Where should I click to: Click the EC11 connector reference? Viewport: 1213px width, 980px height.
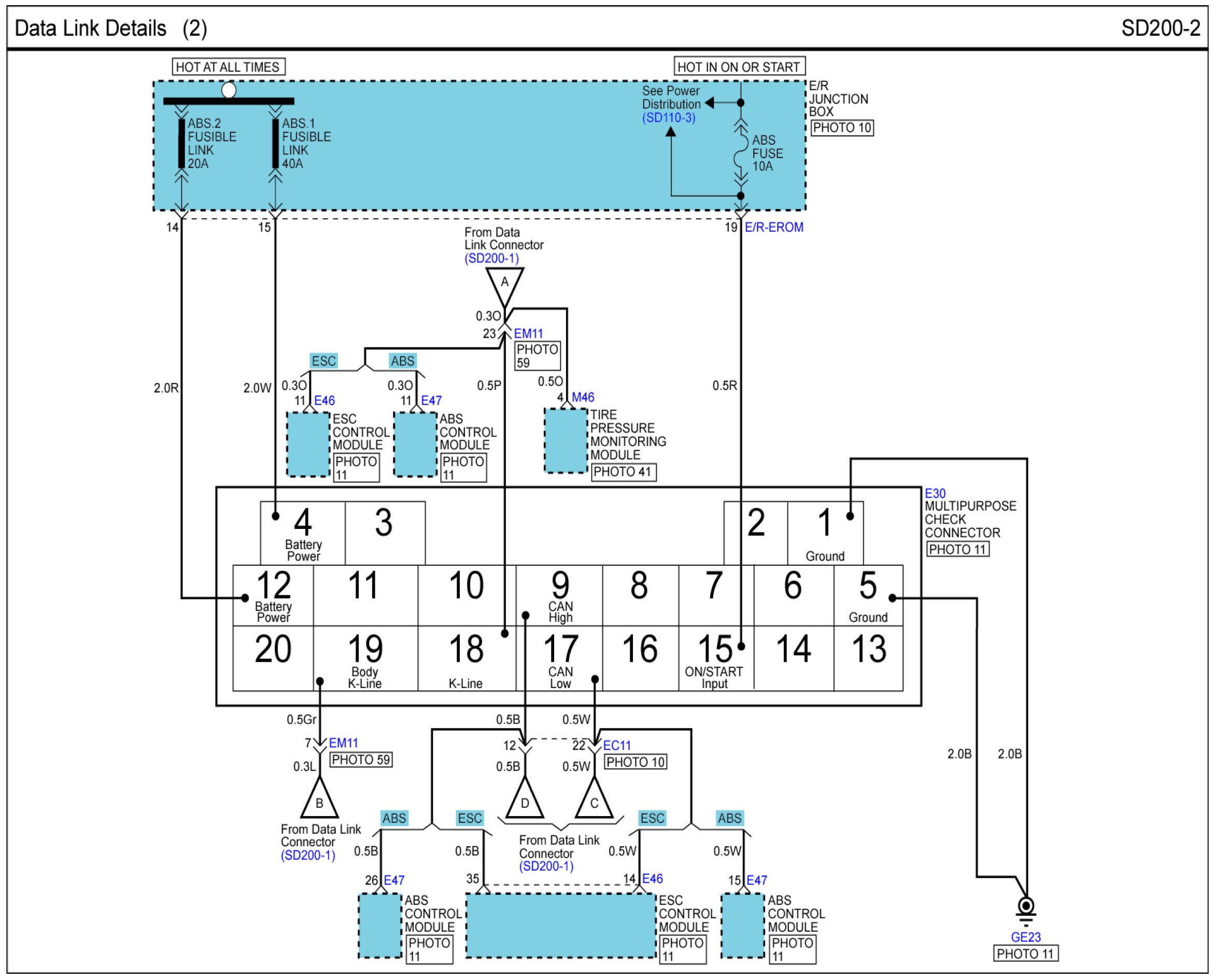616,745
